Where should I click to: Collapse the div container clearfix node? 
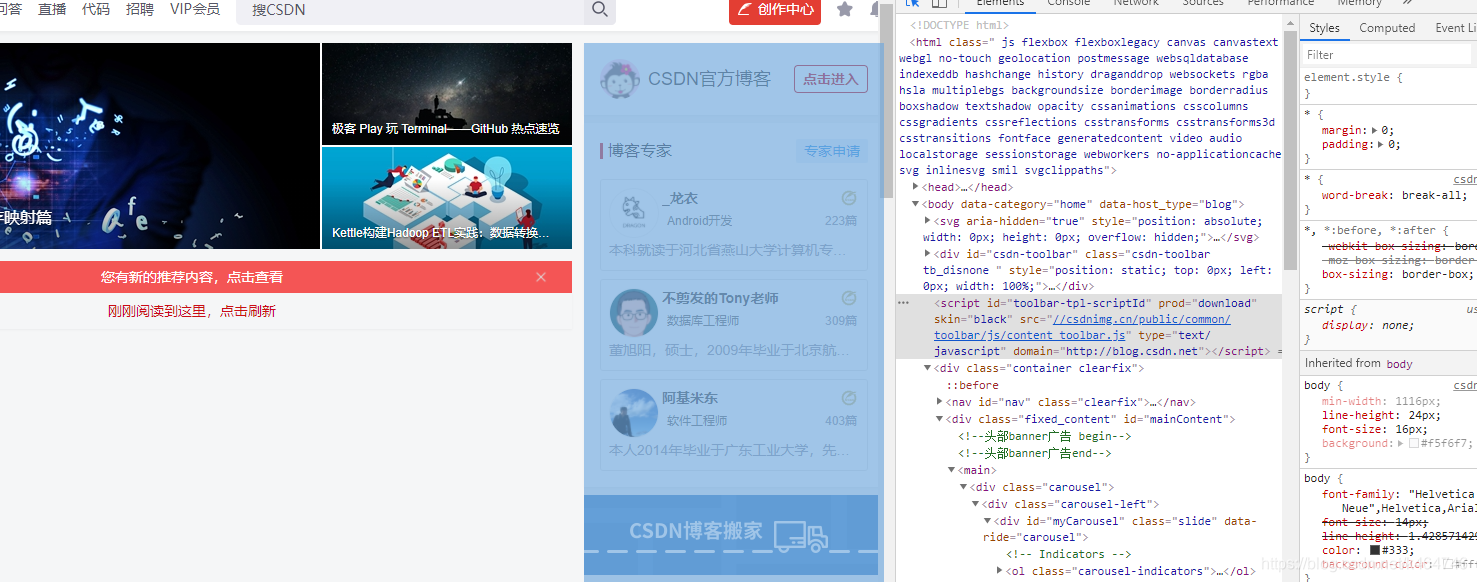click(x=928, y=368)
